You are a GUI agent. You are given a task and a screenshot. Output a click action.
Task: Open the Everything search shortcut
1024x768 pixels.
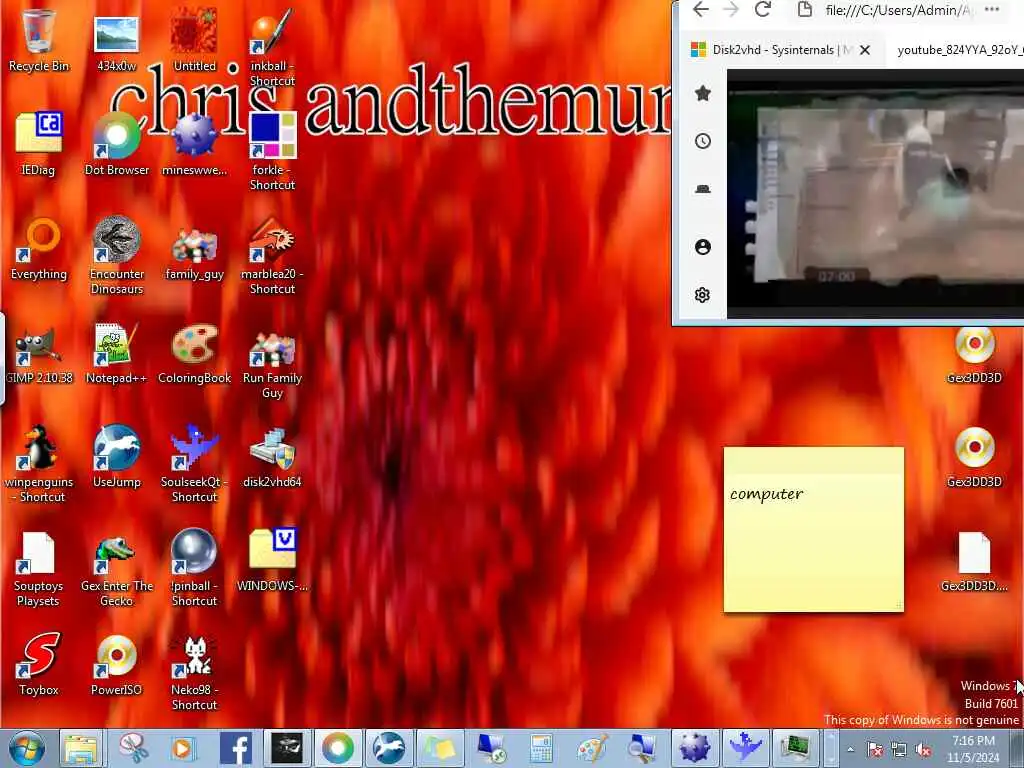[x=39, y=248]
